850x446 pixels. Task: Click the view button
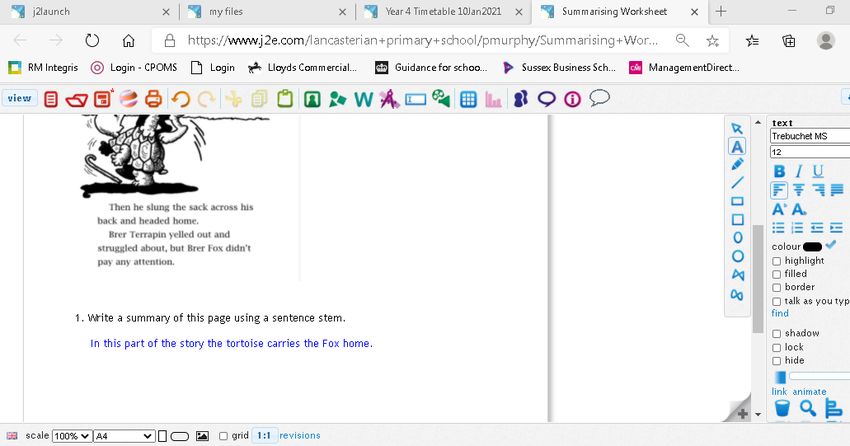pyautogui.click(x=20, y=98)
